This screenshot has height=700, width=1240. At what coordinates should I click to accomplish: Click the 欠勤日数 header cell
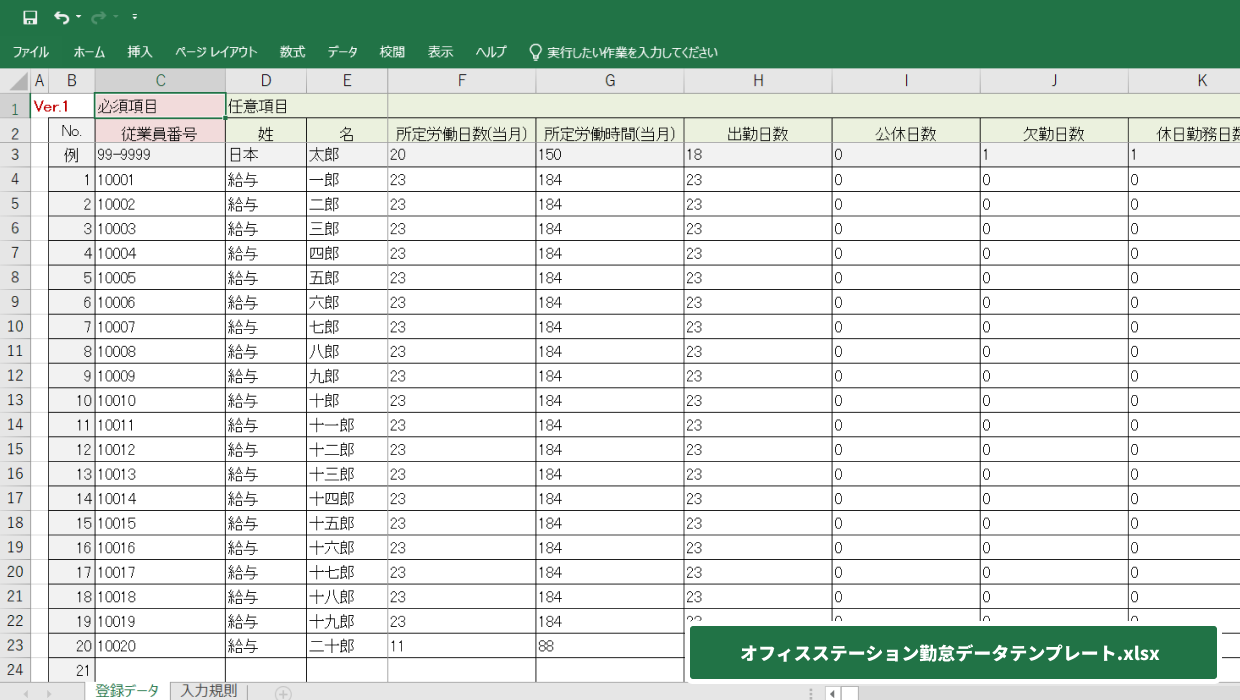click(1054, 131)
